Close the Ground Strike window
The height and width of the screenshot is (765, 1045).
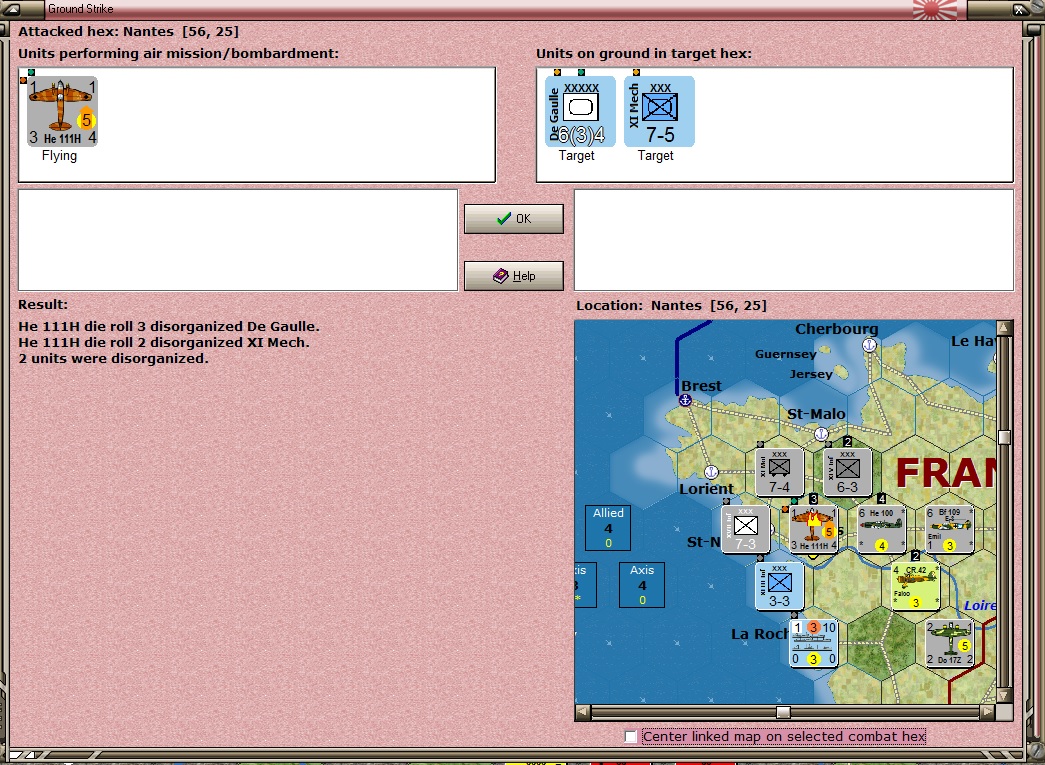[x=1019, y=9]
